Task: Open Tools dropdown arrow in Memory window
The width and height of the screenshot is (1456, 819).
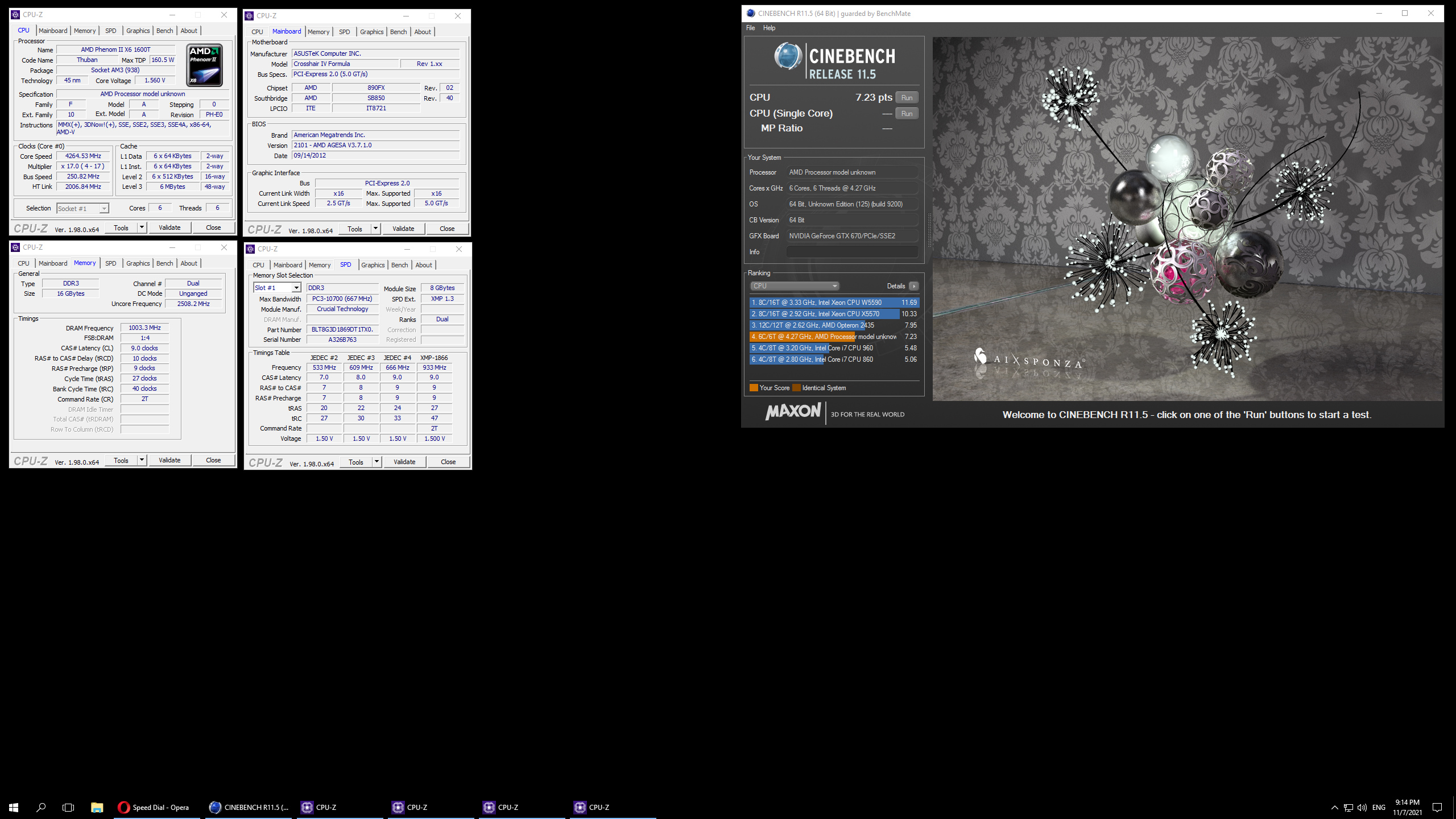Action: coord(142,460)
